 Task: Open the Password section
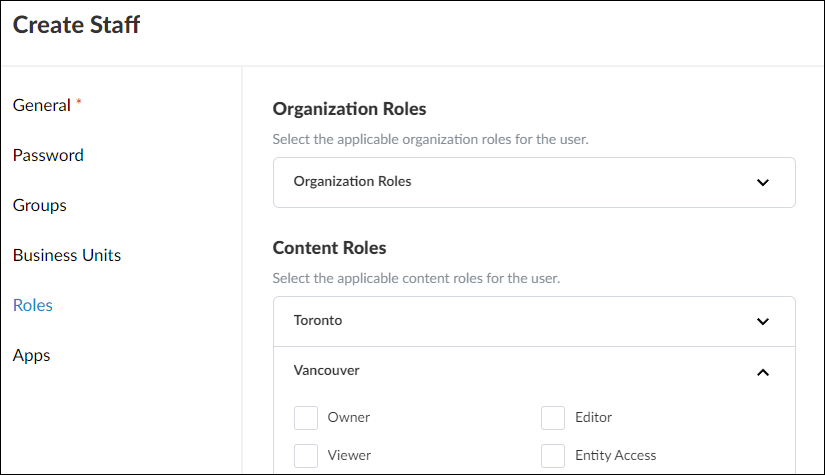point(48,156)
